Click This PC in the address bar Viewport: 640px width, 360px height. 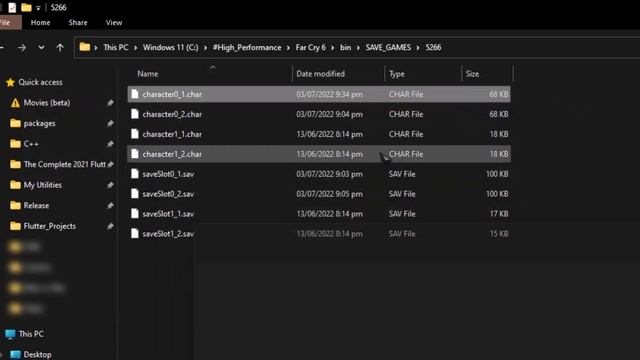pos(116,47)
